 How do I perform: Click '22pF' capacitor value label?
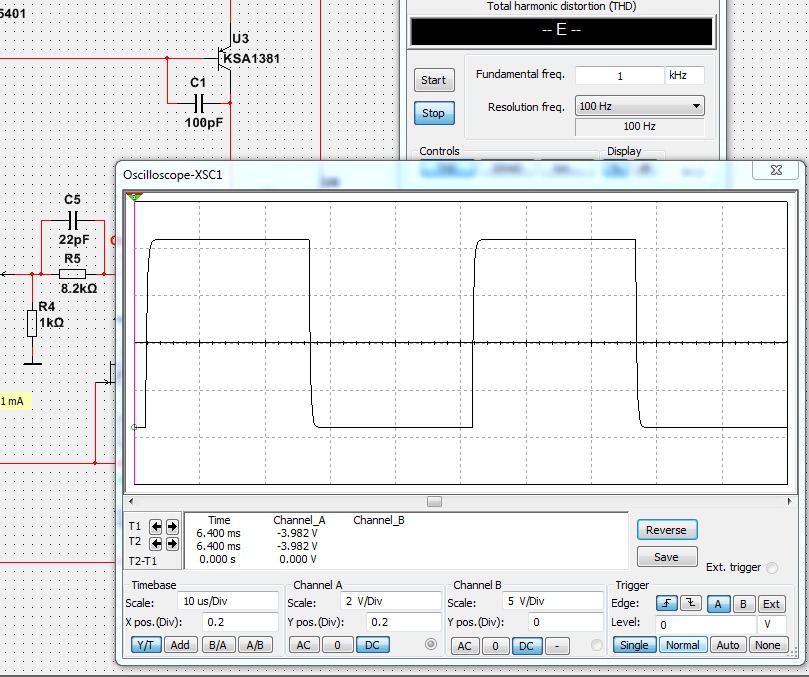tap(74, 239)
